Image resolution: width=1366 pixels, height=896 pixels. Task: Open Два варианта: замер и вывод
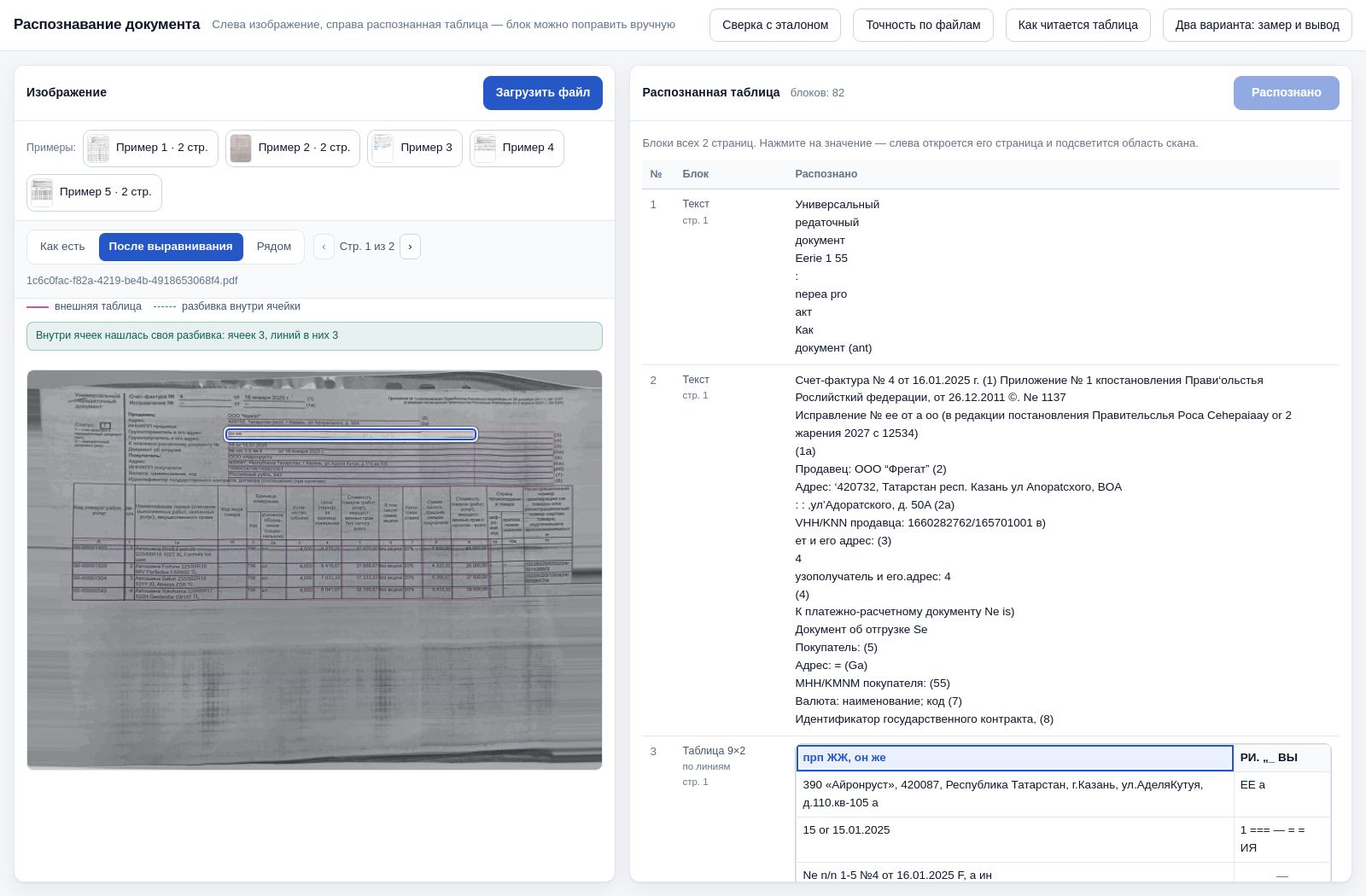coord(1257,25)
